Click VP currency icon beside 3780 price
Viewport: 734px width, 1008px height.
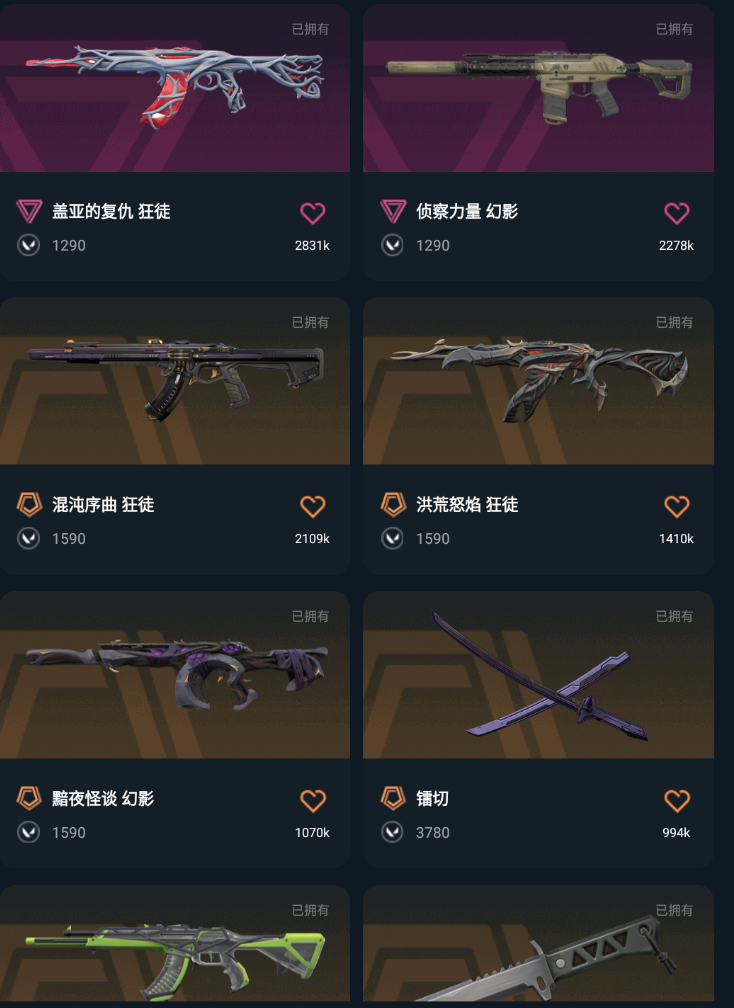pyautogui.click(x=392, y=832)
